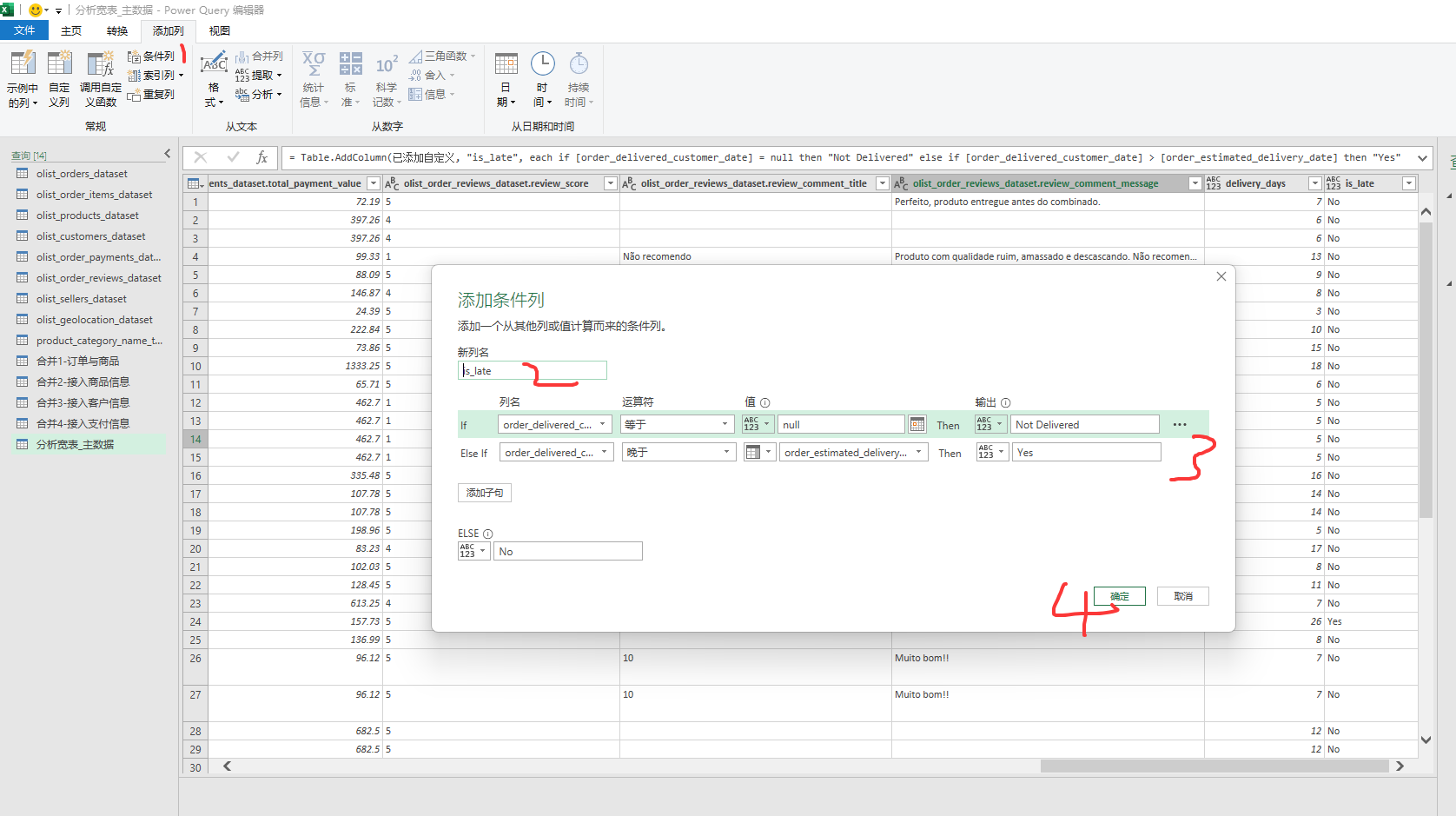
Task: Click the confirm checkmark in formula bar
Action: pos(232,157)
